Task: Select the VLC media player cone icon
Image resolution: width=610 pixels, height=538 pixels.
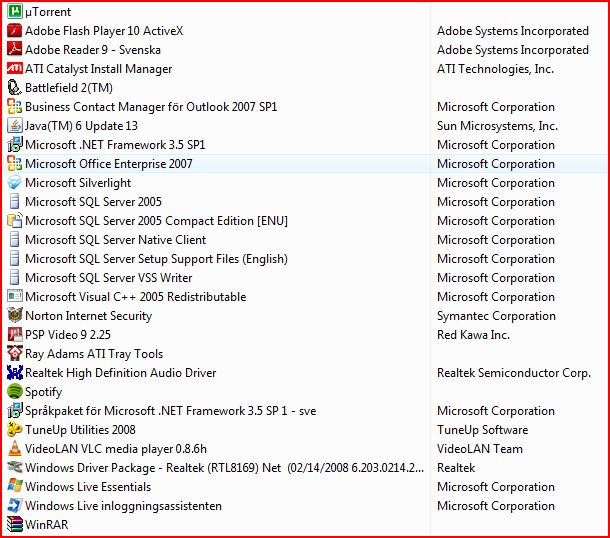Action: point(14,449)
